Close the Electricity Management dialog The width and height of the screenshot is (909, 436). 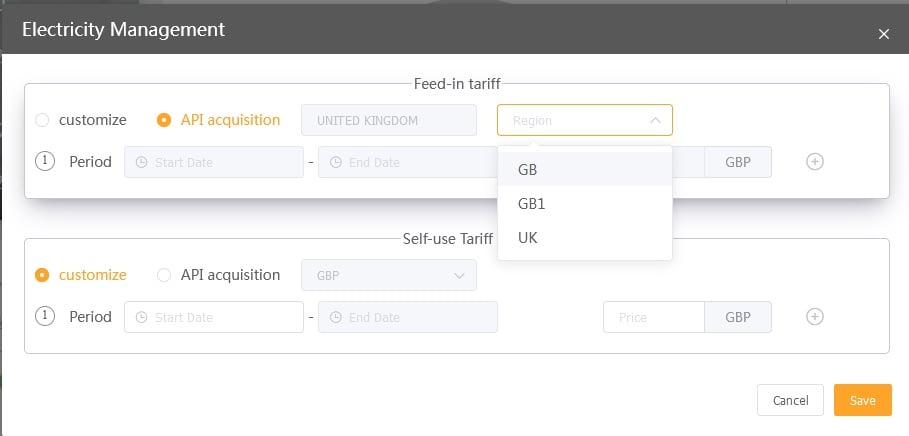pyautogui.click(x=883, y=34)
